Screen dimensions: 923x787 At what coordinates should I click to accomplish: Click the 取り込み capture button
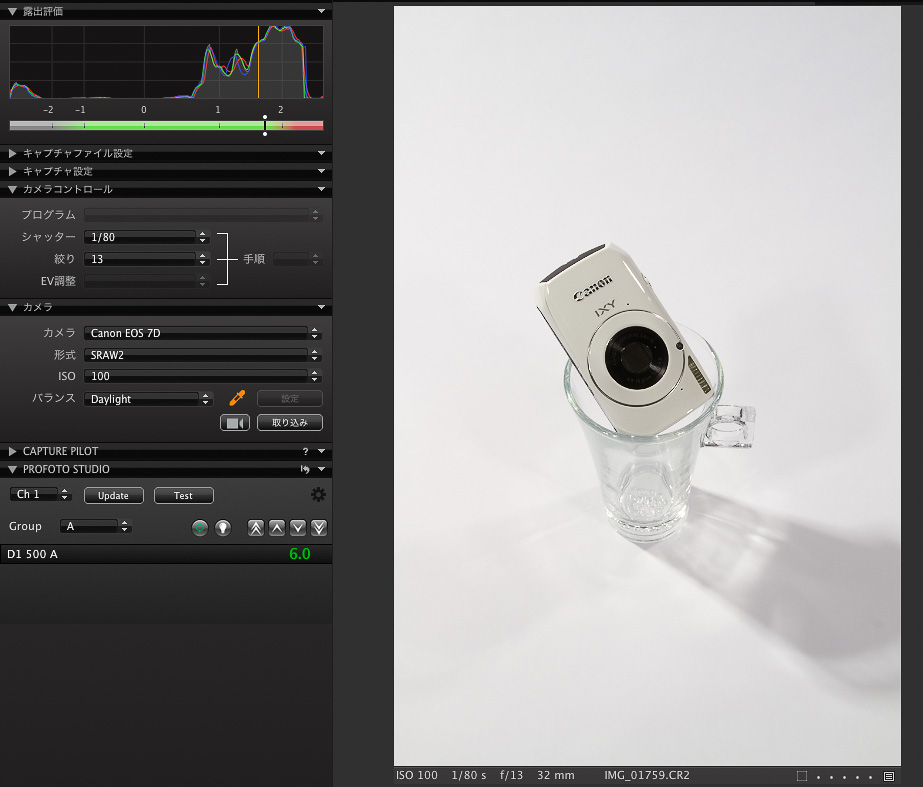pos(290,423)
